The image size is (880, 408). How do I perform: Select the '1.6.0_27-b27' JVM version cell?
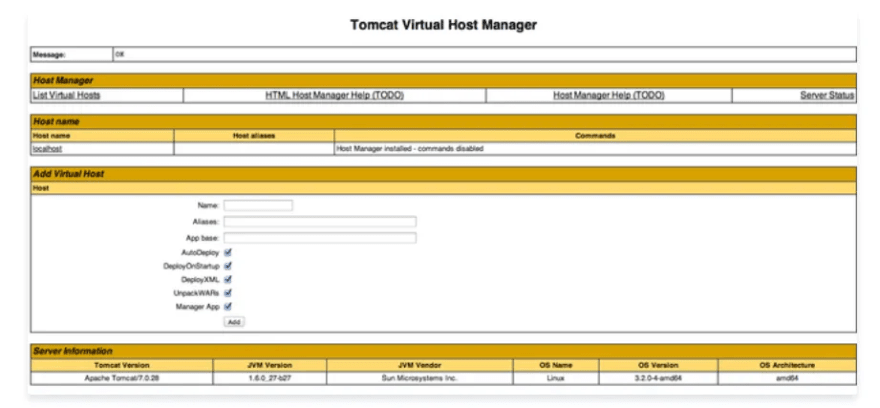click(269, 378)
